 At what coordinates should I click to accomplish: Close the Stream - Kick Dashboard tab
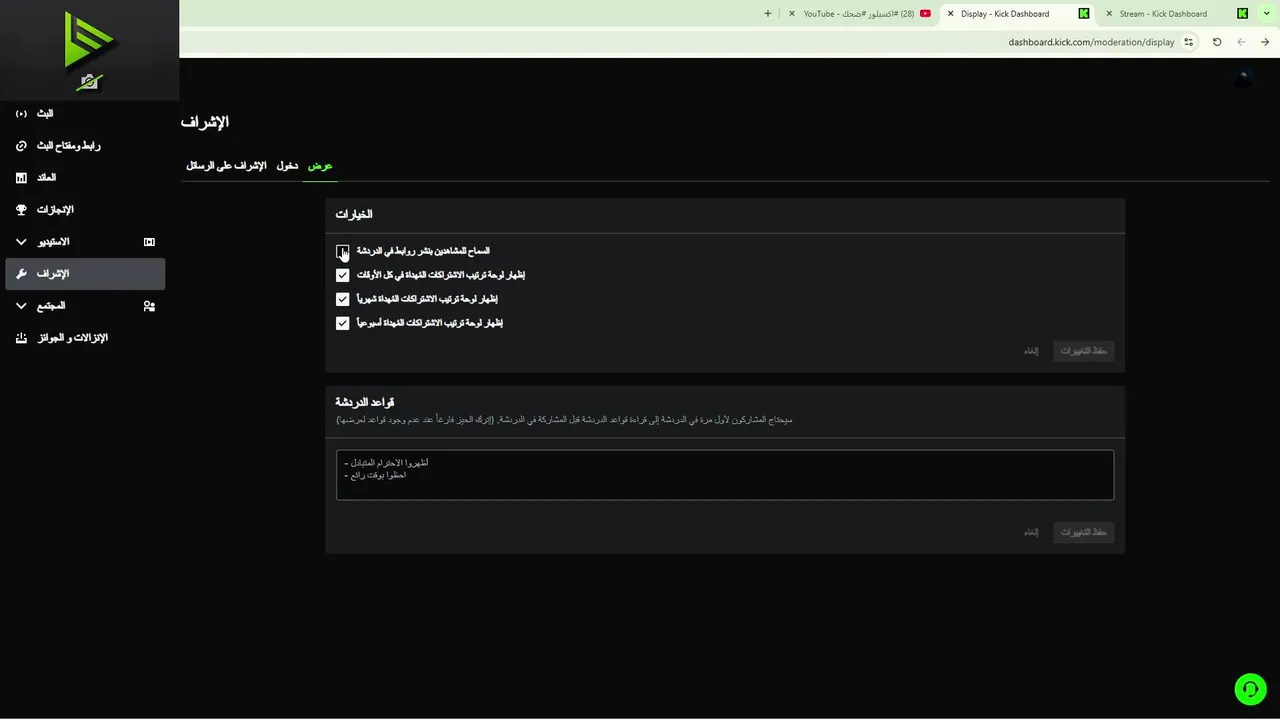tap(1108, 14)
